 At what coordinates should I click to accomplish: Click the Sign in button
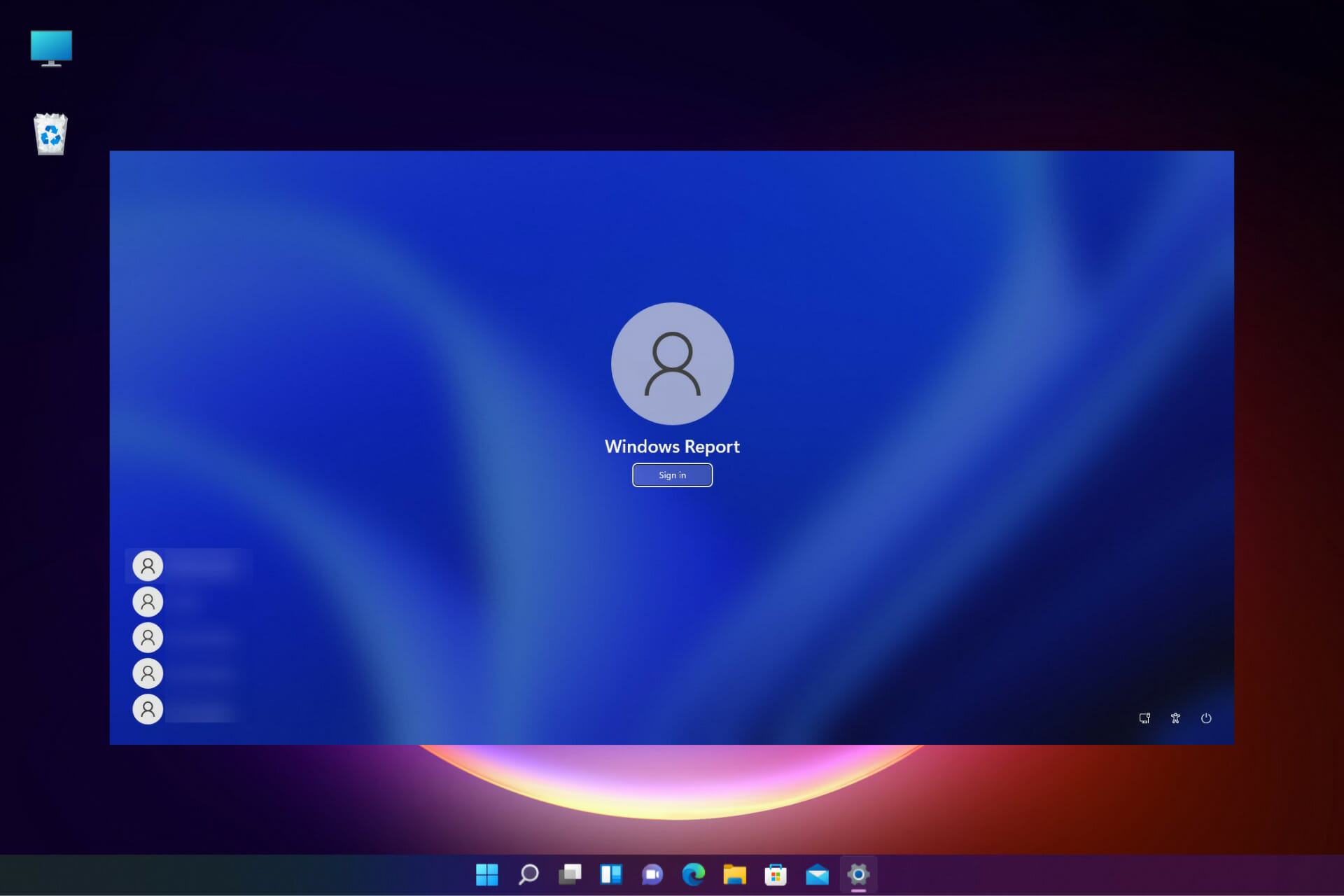(672, 475)
